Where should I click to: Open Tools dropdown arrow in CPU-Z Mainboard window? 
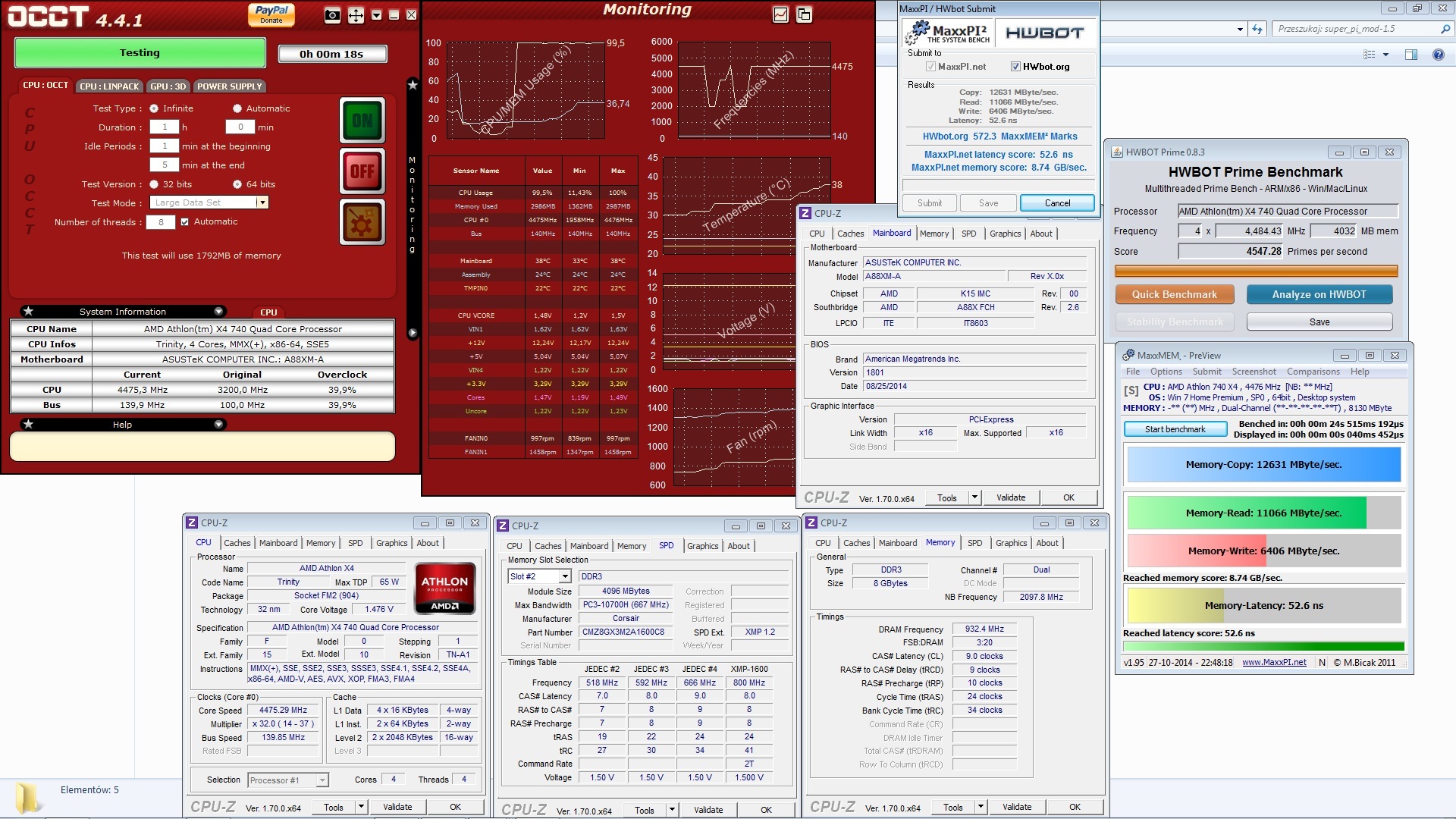coord(974,497)
